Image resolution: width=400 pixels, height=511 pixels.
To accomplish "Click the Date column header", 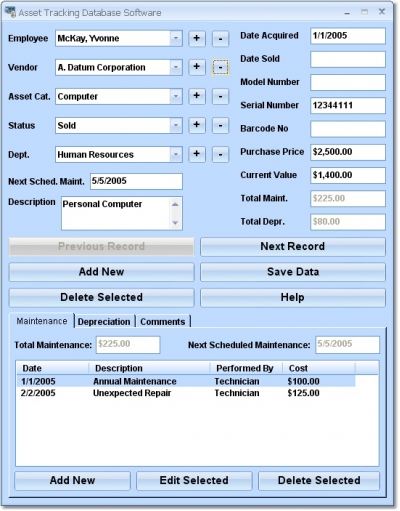I will (x=53, y=368).
